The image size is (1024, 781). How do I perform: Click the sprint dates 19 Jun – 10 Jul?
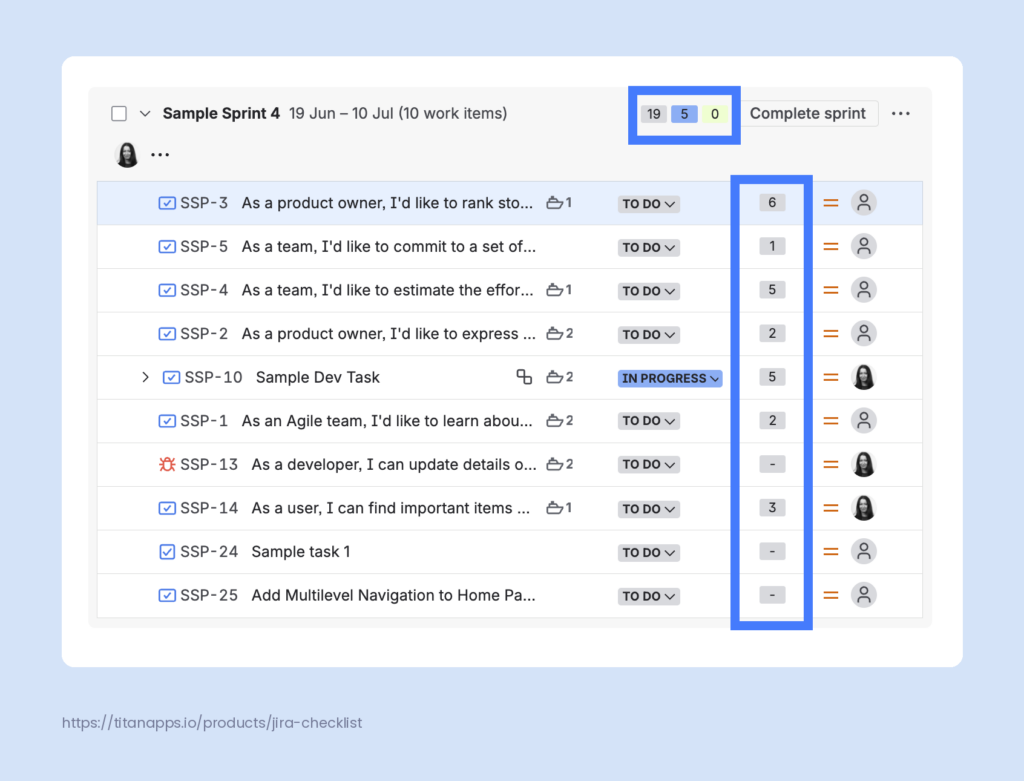(342, 114)
